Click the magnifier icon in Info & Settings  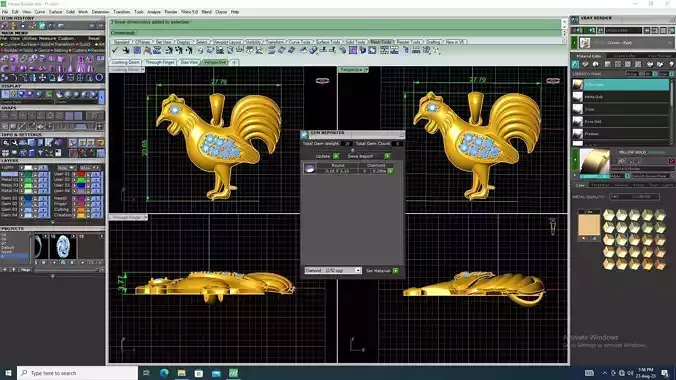(6, 143)
